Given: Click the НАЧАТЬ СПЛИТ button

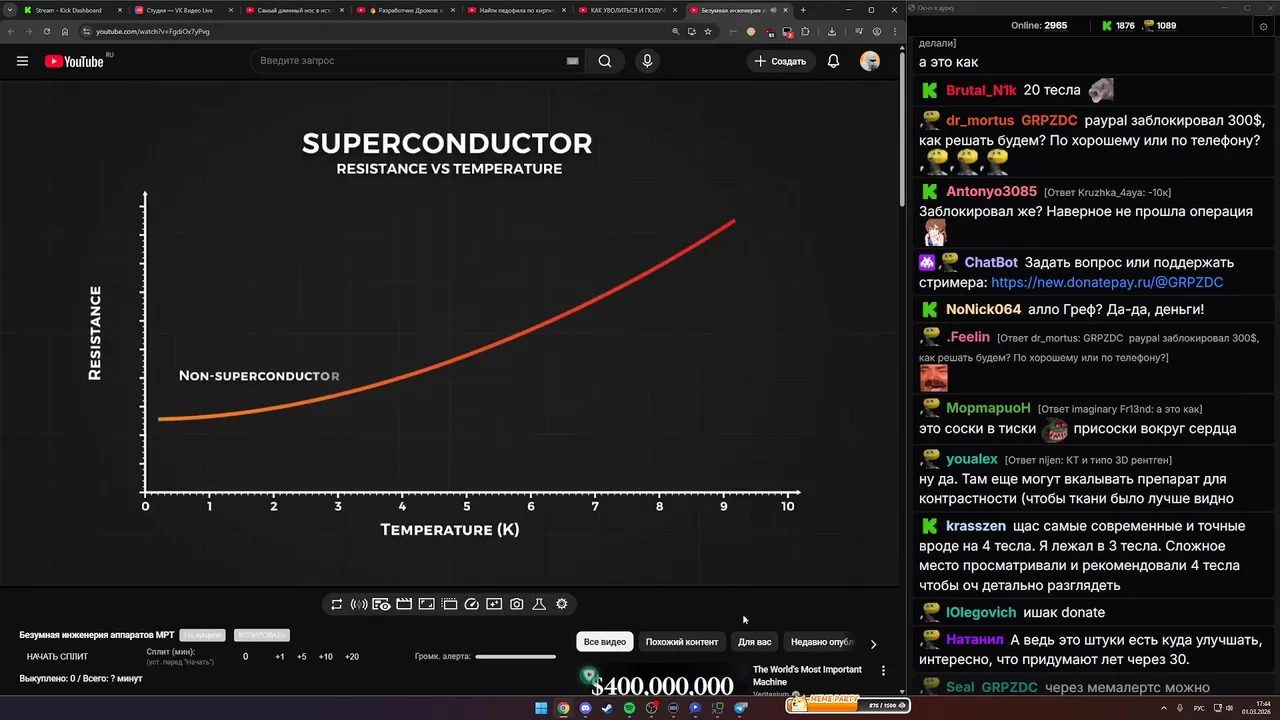Looking at the screenshot, I should click(x=57, y=657).
